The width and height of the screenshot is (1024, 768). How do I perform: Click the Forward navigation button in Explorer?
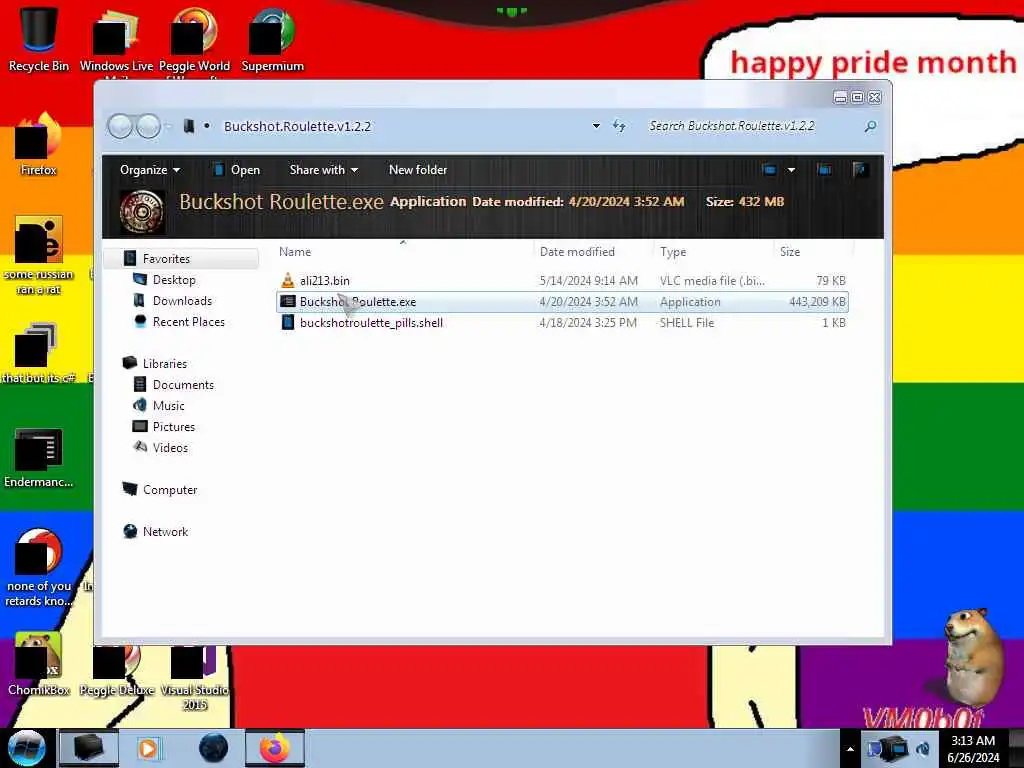tap(148, 126)
